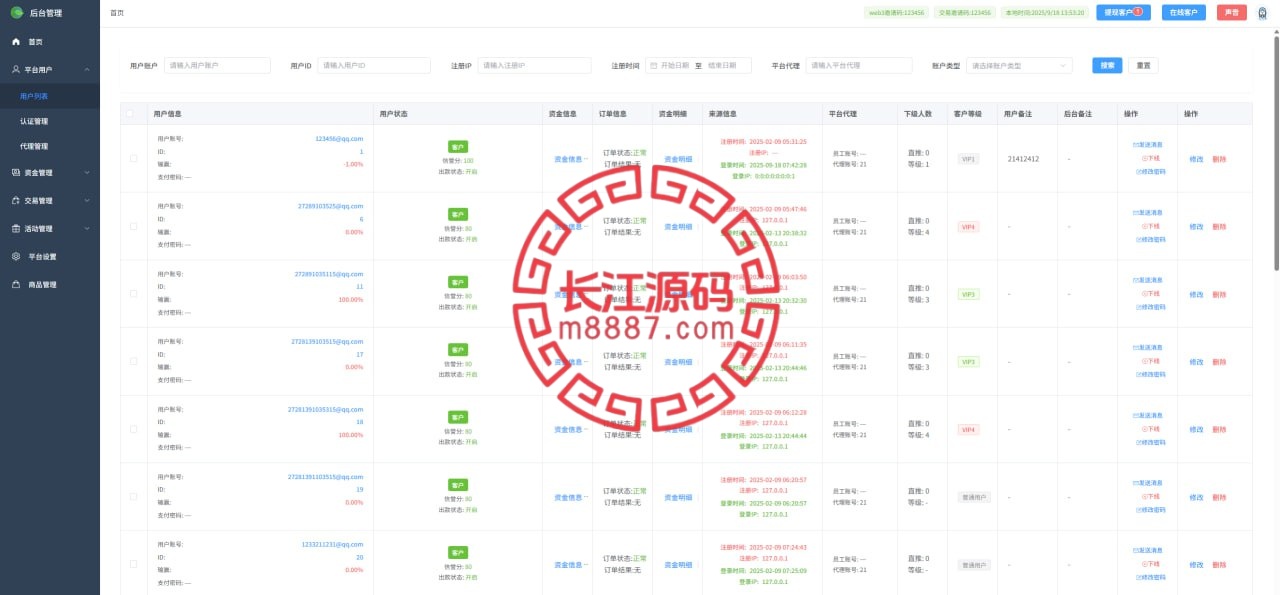Click the icon beside 资金管理 in sidebar
Viewport: 1280px width, 595px height.
click(x=16, y=172)
